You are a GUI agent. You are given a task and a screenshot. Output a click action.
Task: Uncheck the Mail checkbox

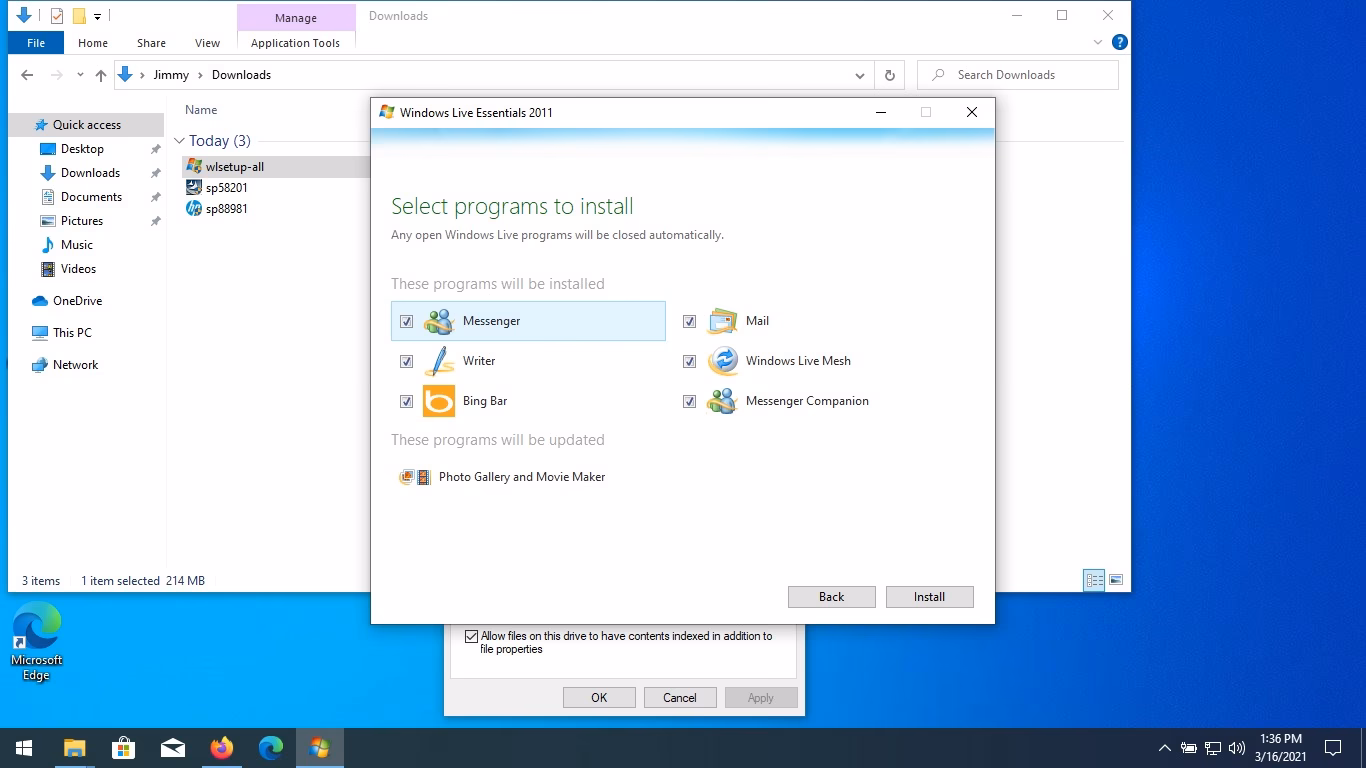click(689, 321)
